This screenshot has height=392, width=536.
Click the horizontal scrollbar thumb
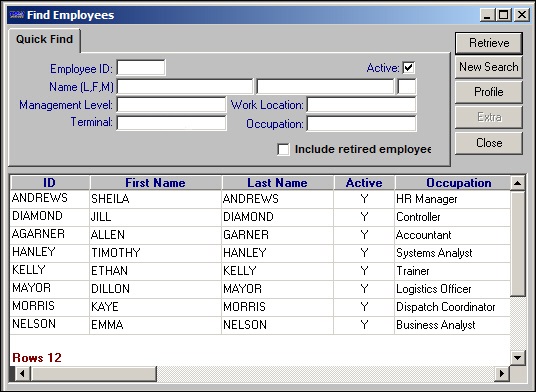(x=93, y=374)
